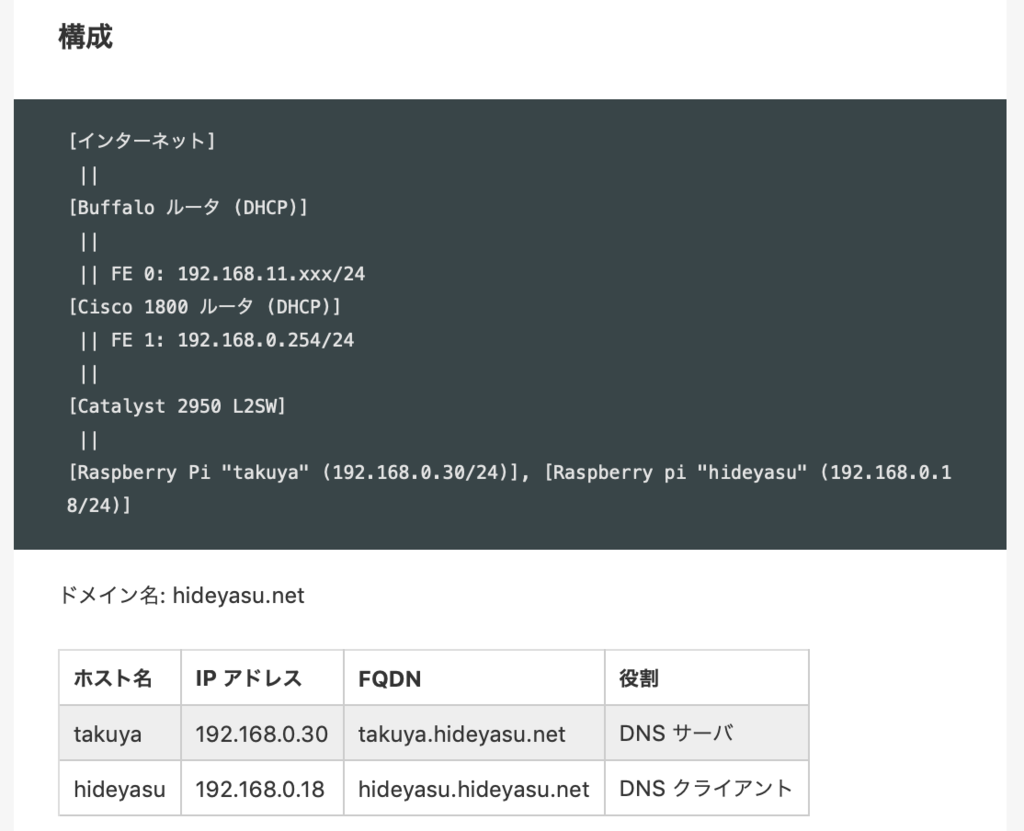Click the FE 0: 192.168.11.xxx/24 line
The image size is (1024, 831).
(x=222, y=274)
